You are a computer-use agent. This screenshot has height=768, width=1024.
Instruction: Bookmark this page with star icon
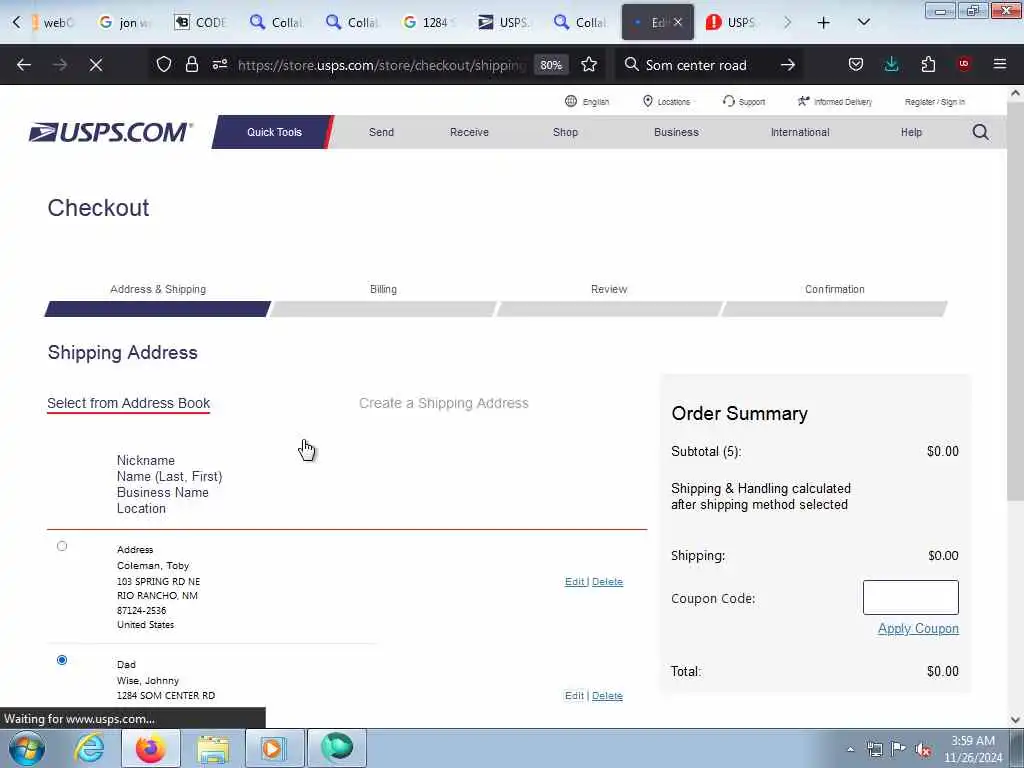pos(589,65)
